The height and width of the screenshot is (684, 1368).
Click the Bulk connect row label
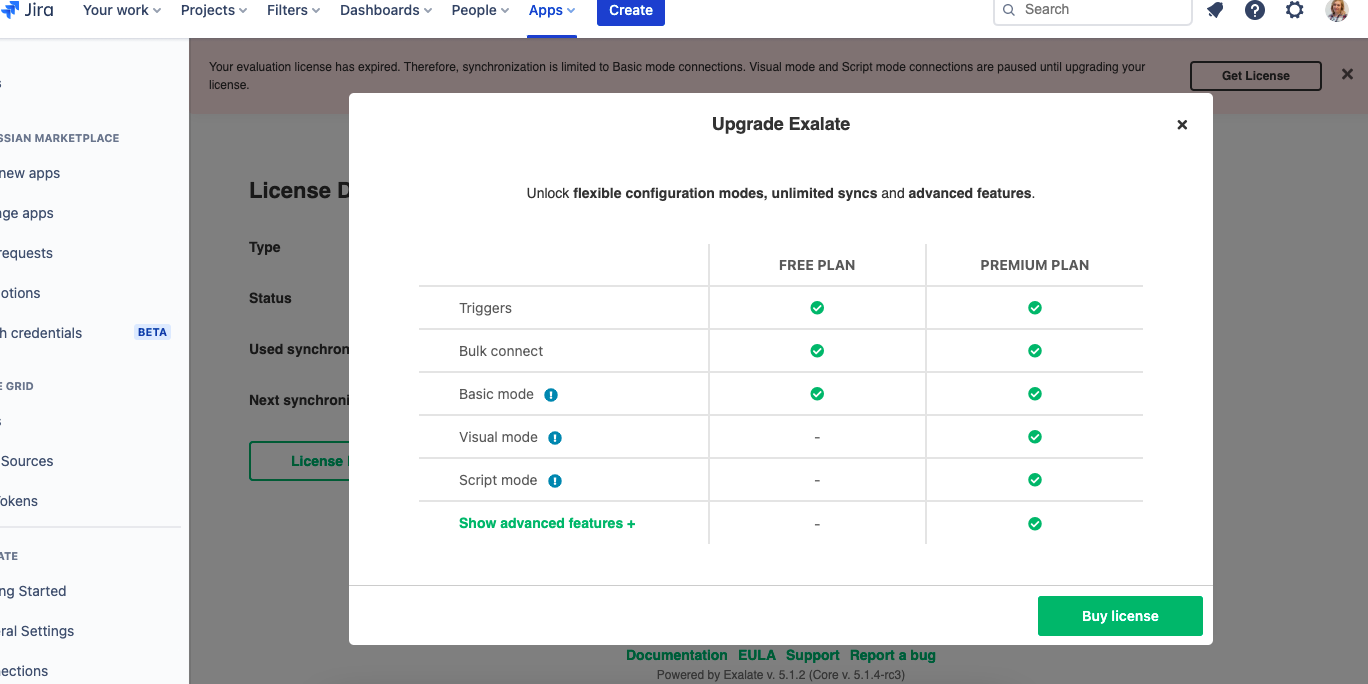[501, 351]
